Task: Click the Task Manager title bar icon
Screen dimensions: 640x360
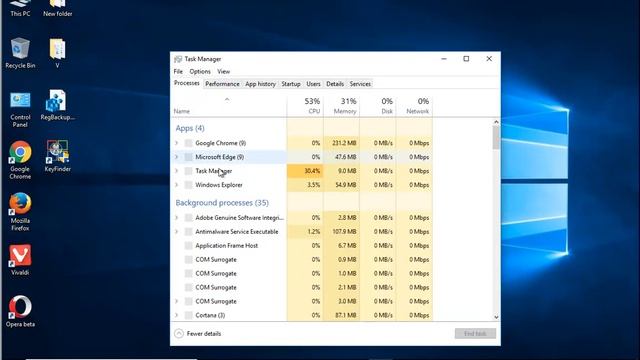Action: tap(178, 59)
